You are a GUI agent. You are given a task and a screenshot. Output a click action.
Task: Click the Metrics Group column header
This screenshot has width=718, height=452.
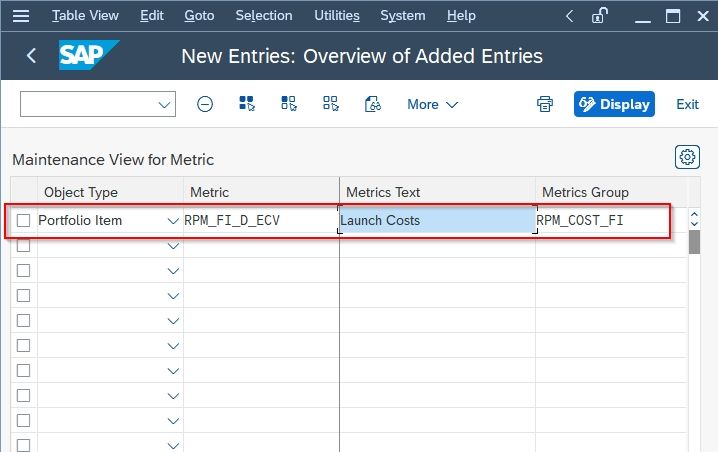coord(611,192)
